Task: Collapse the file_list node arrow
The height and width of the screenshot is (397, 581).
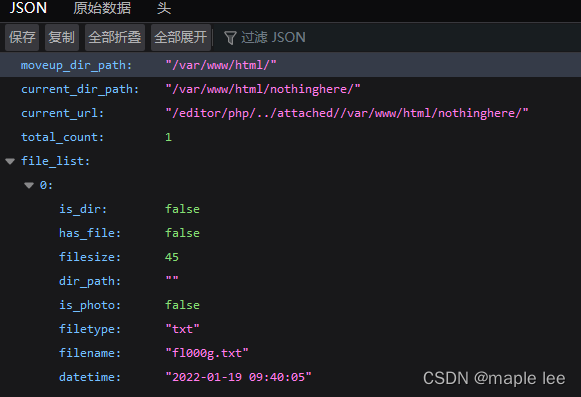Action: [10, 161]
